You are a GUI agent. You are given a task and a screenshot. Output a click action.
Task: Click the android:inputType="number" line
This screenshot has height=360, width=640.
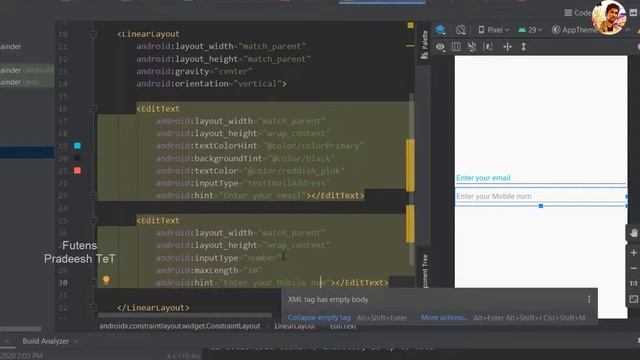point(219,258)
